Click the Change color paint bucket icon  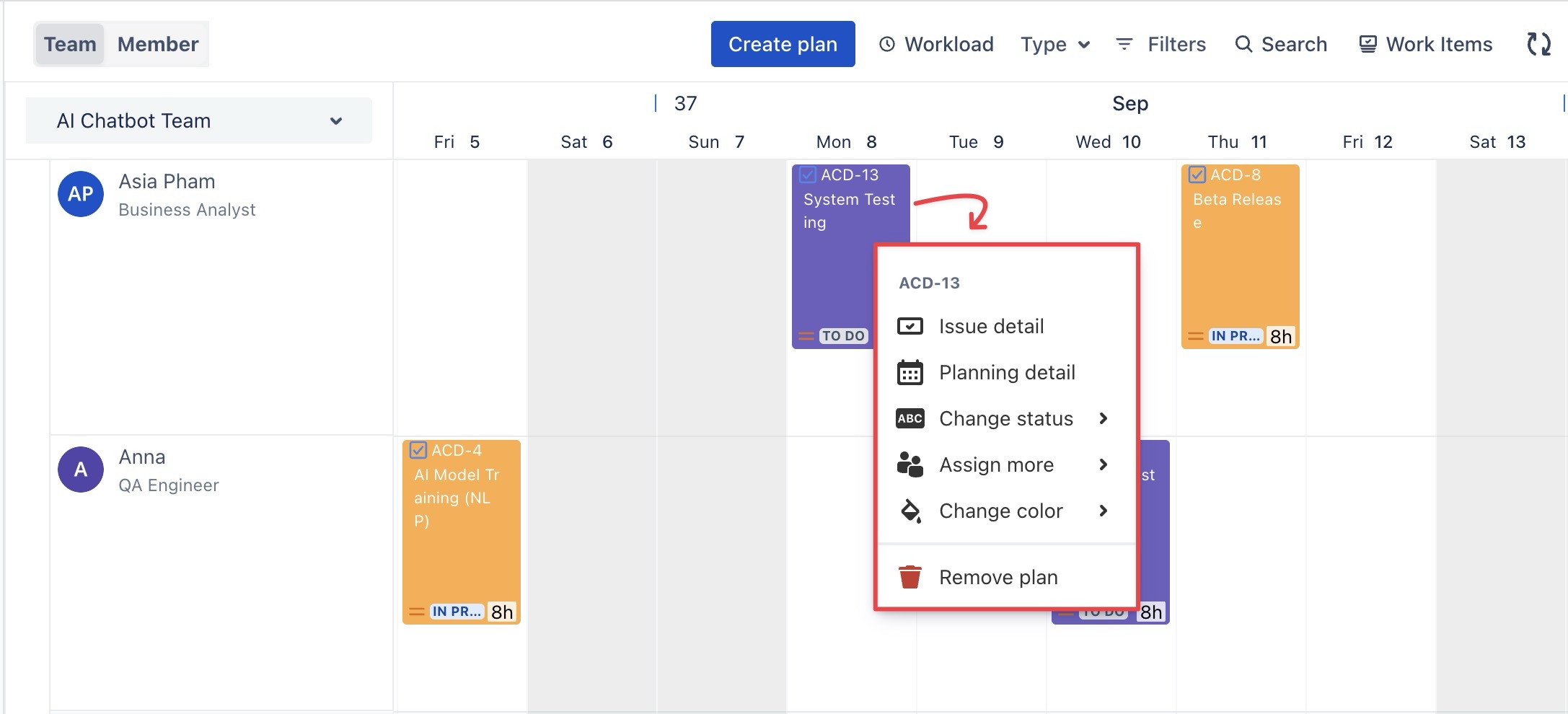910,511
